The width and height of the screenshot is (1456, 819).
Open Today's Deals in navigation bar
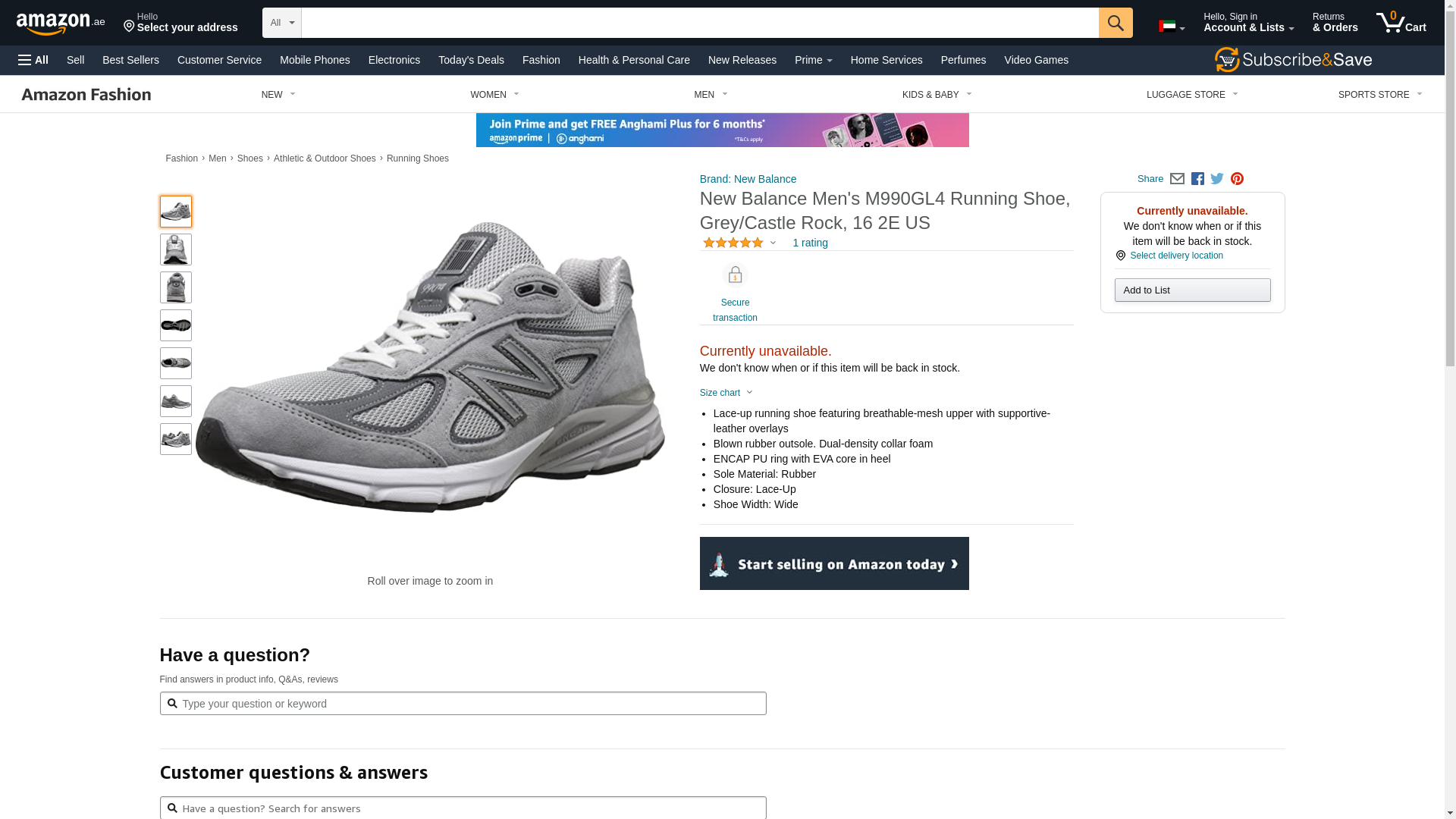471,60
